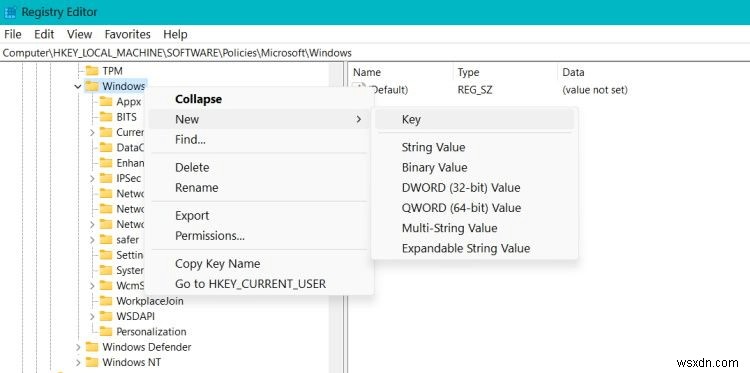
Task: Click the Enhan folder icon
Action: point(106,163)
